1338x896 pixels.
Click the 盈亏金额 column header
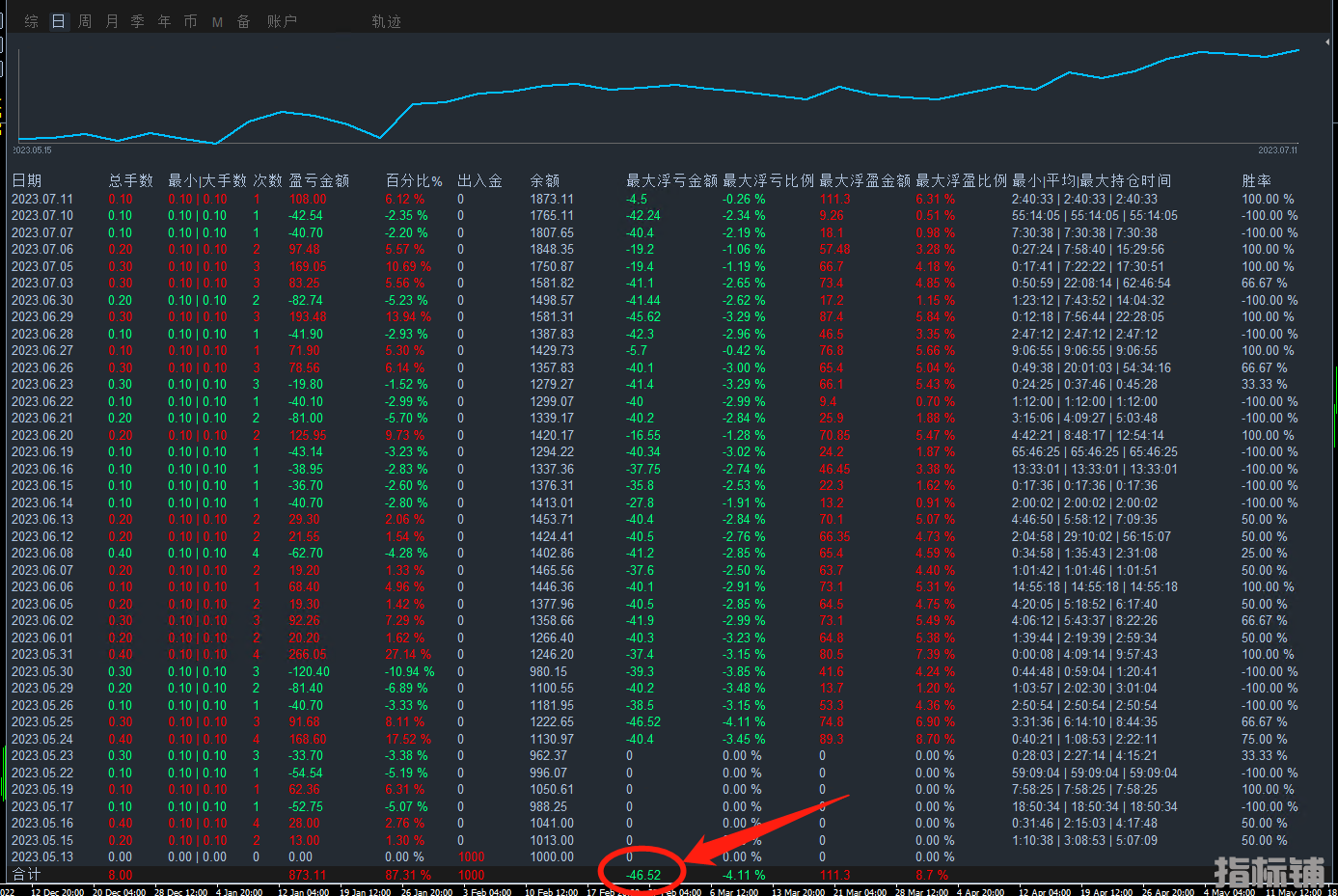(318, 180)
